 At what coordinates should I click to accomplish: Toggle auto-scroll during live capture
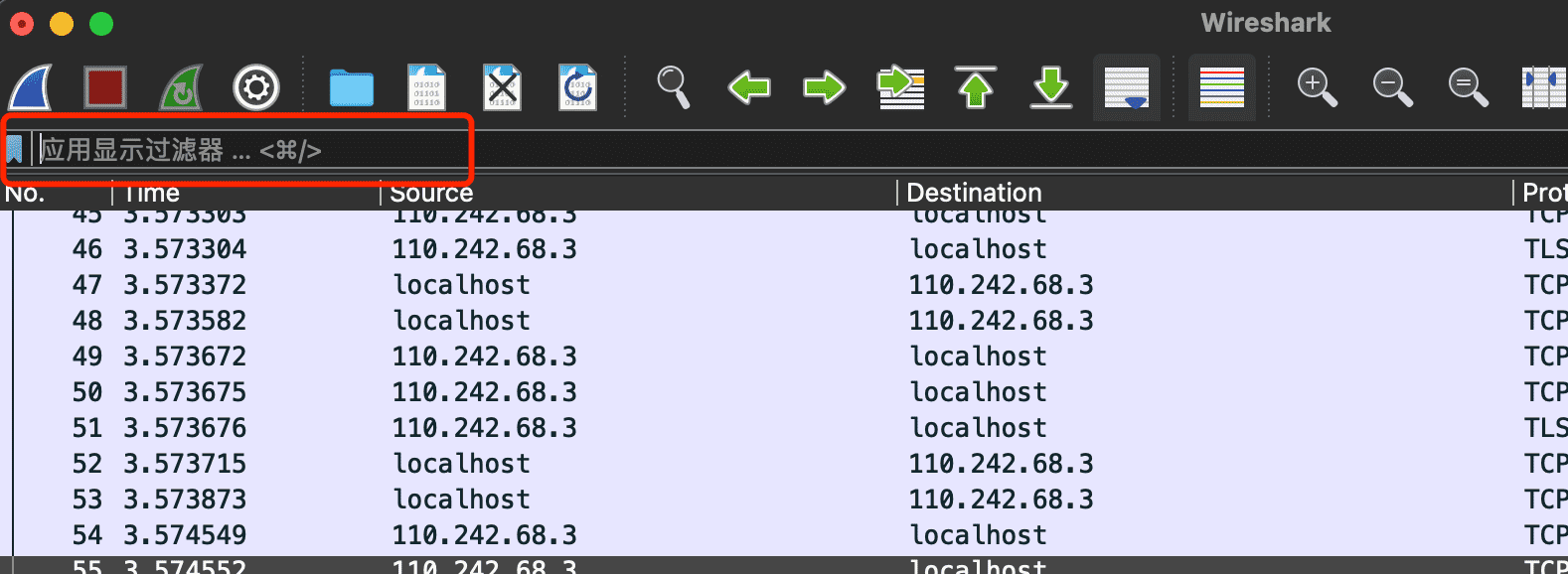click(1127, 87)
